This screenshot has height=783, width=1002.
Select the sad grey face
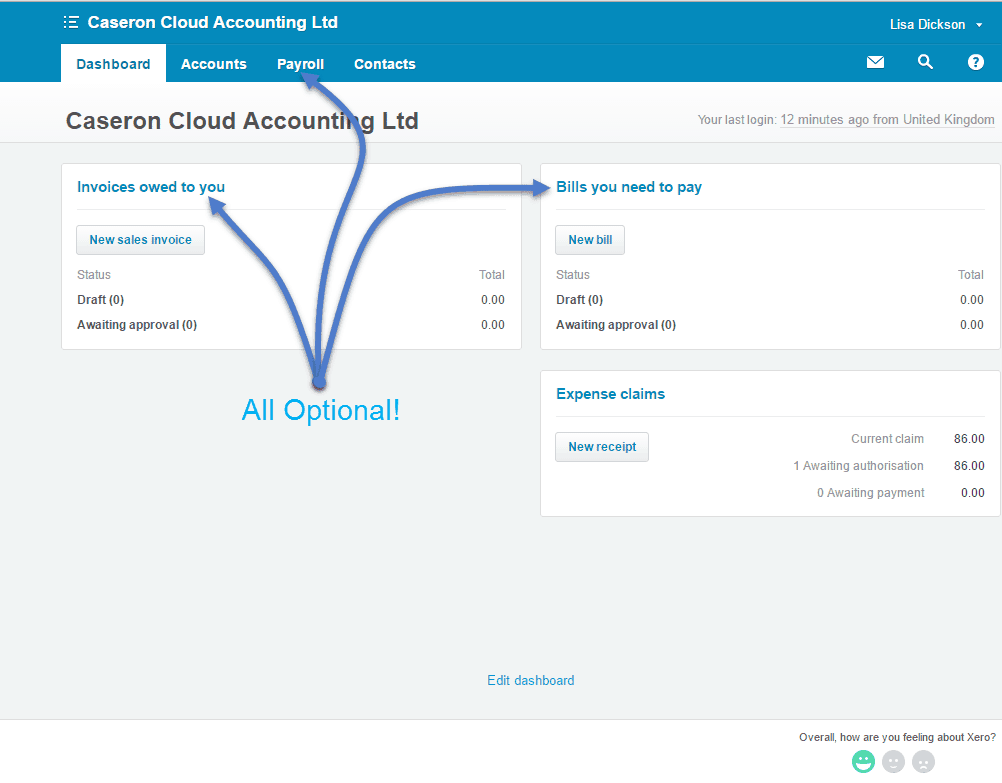point(923,761)
